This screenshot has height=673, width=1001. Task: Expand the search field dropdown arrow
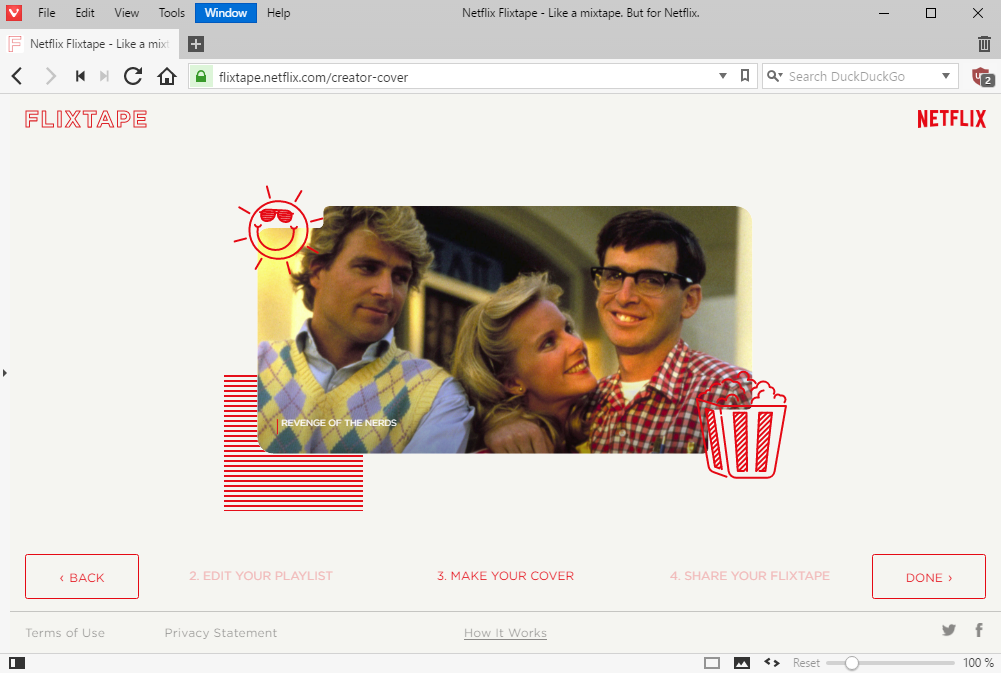click(x=946, y=76)
